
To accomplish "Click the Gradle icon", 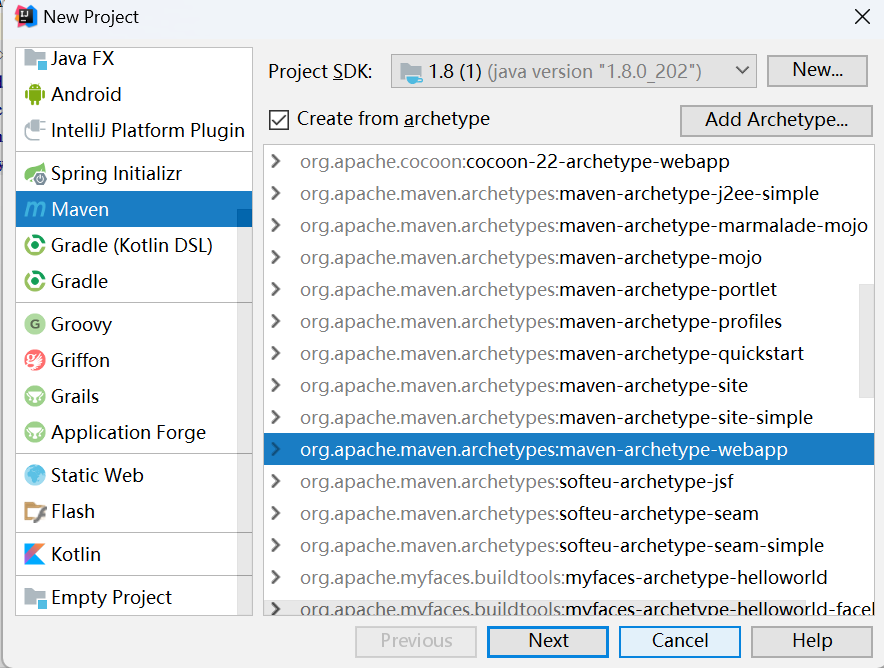I will pyautogui.click(x=35, y=281).
